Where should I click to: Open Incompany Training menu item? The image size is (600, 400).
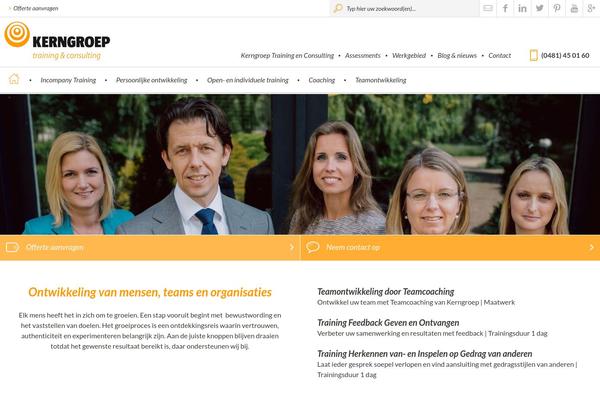[68, 80]
